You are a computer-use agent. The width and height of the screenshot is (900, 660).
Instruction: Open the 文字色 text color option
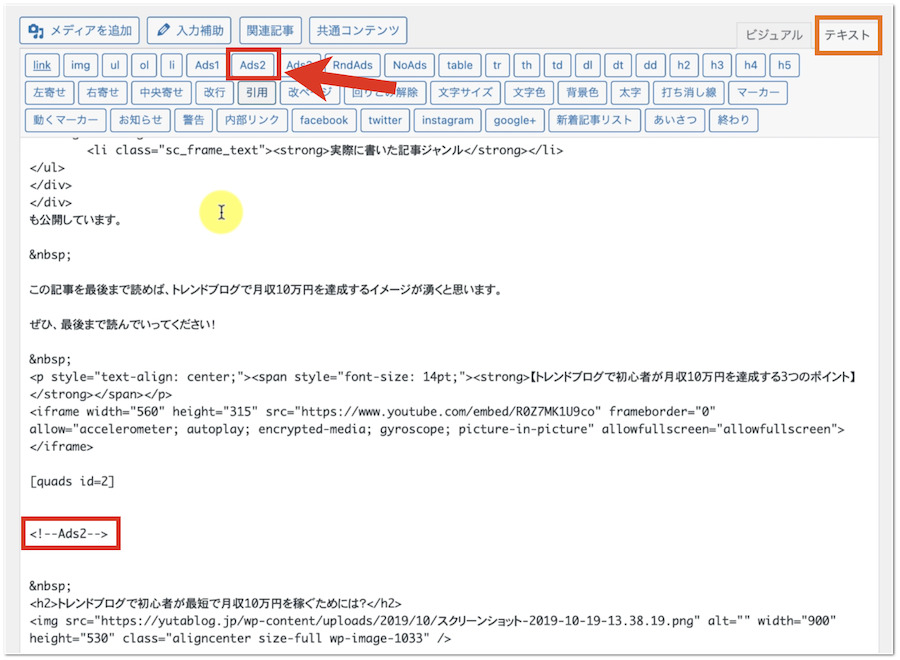pos(530,93)
